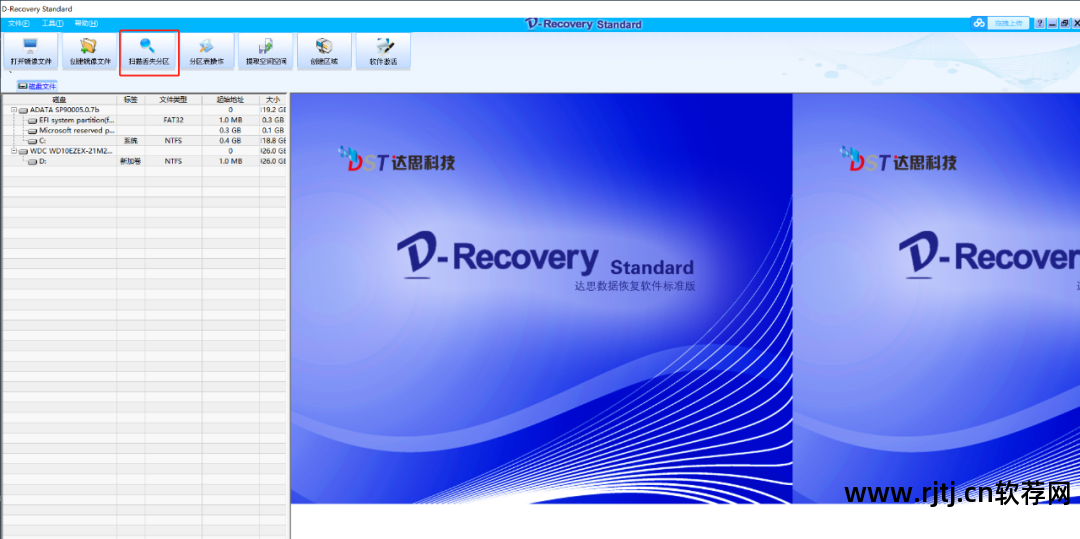Viewport: 1080px width, 539px height.
Task: Open the 工具(T) menu
Action: 52,23
